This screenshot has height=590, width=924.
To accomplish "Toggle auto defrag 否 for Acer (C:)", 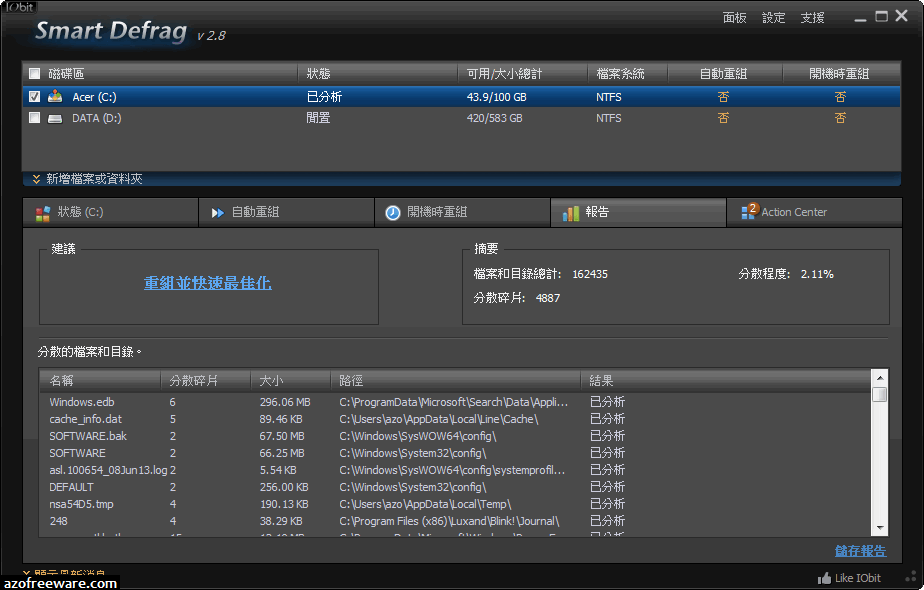I will point(723,97).
